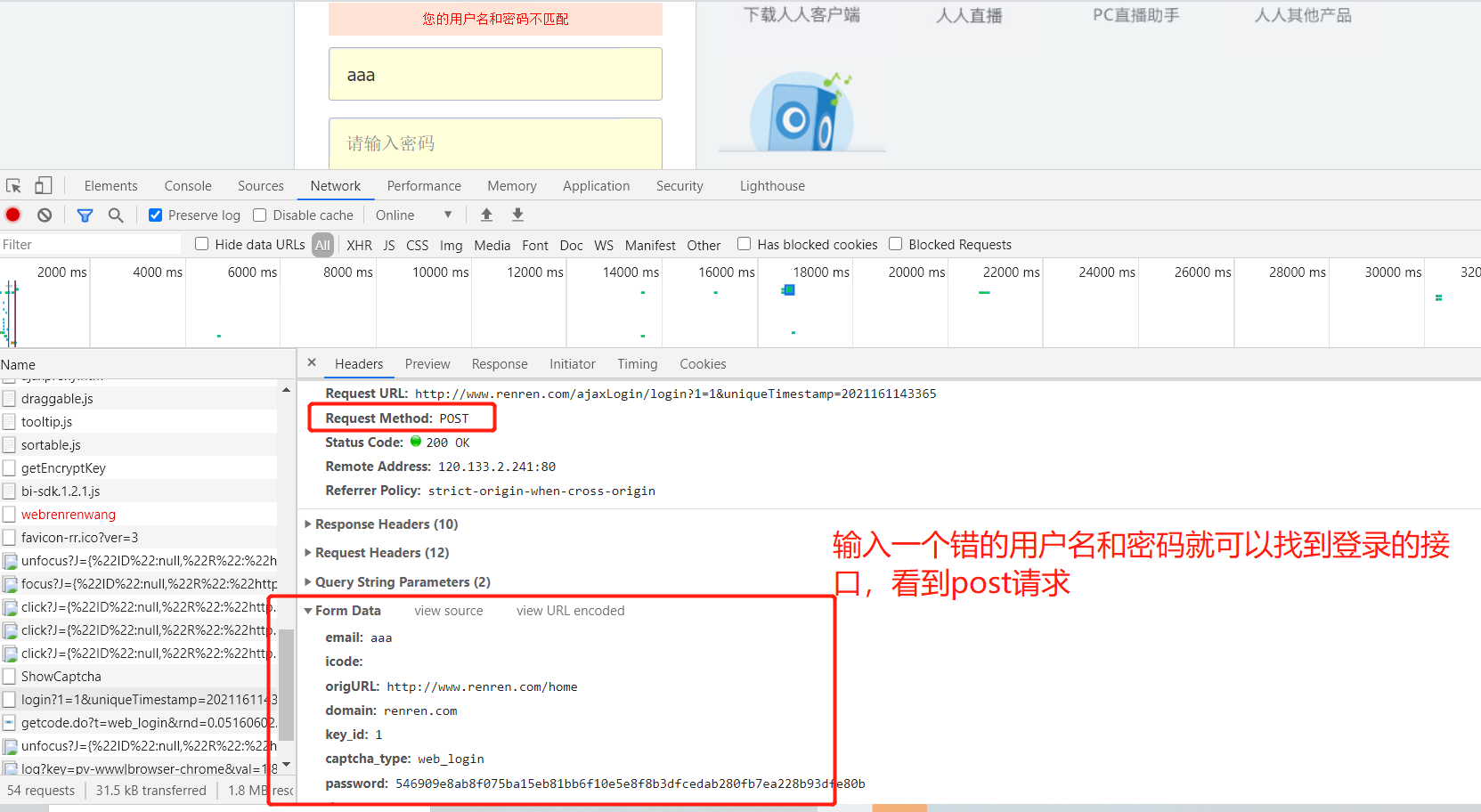This screenshot has width=1481, height=812.
Task: Click view source link in Form Data
Action: pyautogui.click(x=449, y=611)
